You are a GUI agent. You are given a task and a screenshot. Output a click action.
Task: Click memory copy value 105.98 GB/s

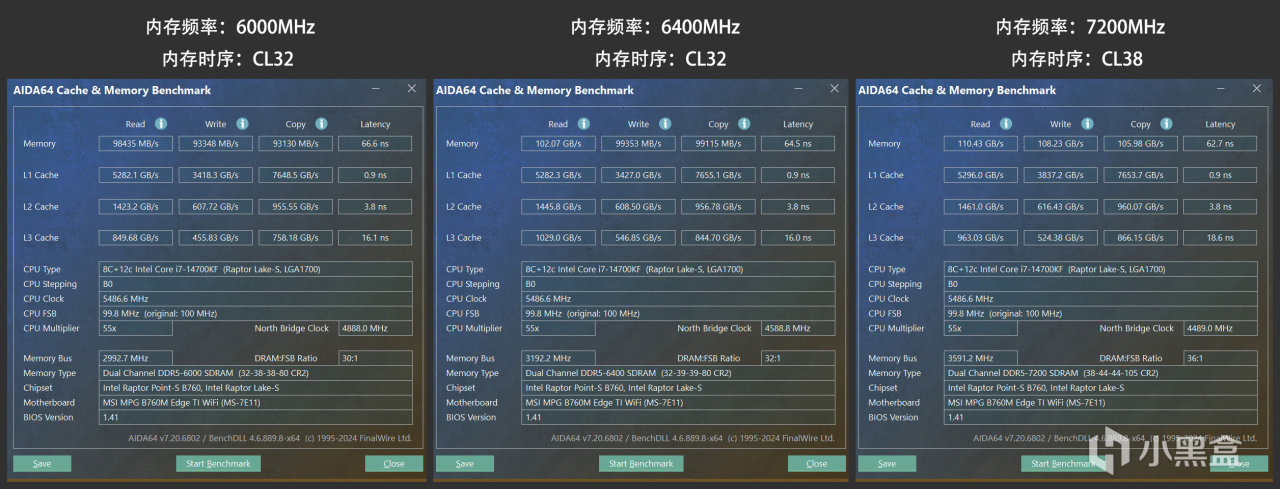[x=1141, y=143]
